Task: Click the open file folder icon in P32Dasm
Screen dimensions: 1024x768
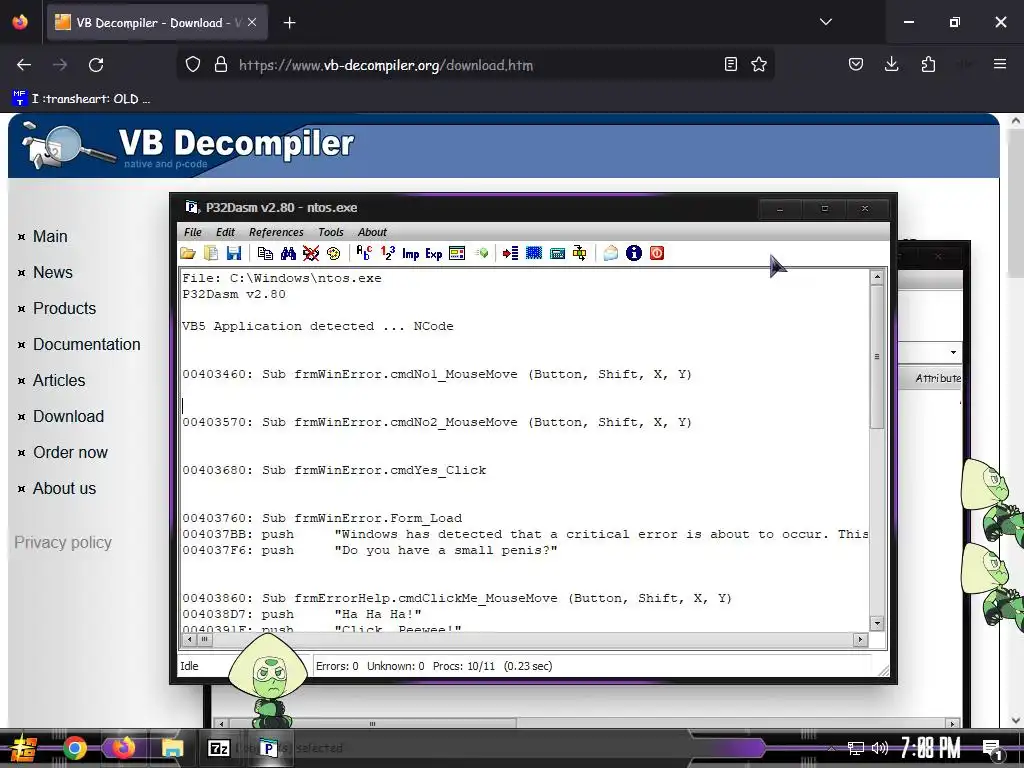Action: click(188, 253)
